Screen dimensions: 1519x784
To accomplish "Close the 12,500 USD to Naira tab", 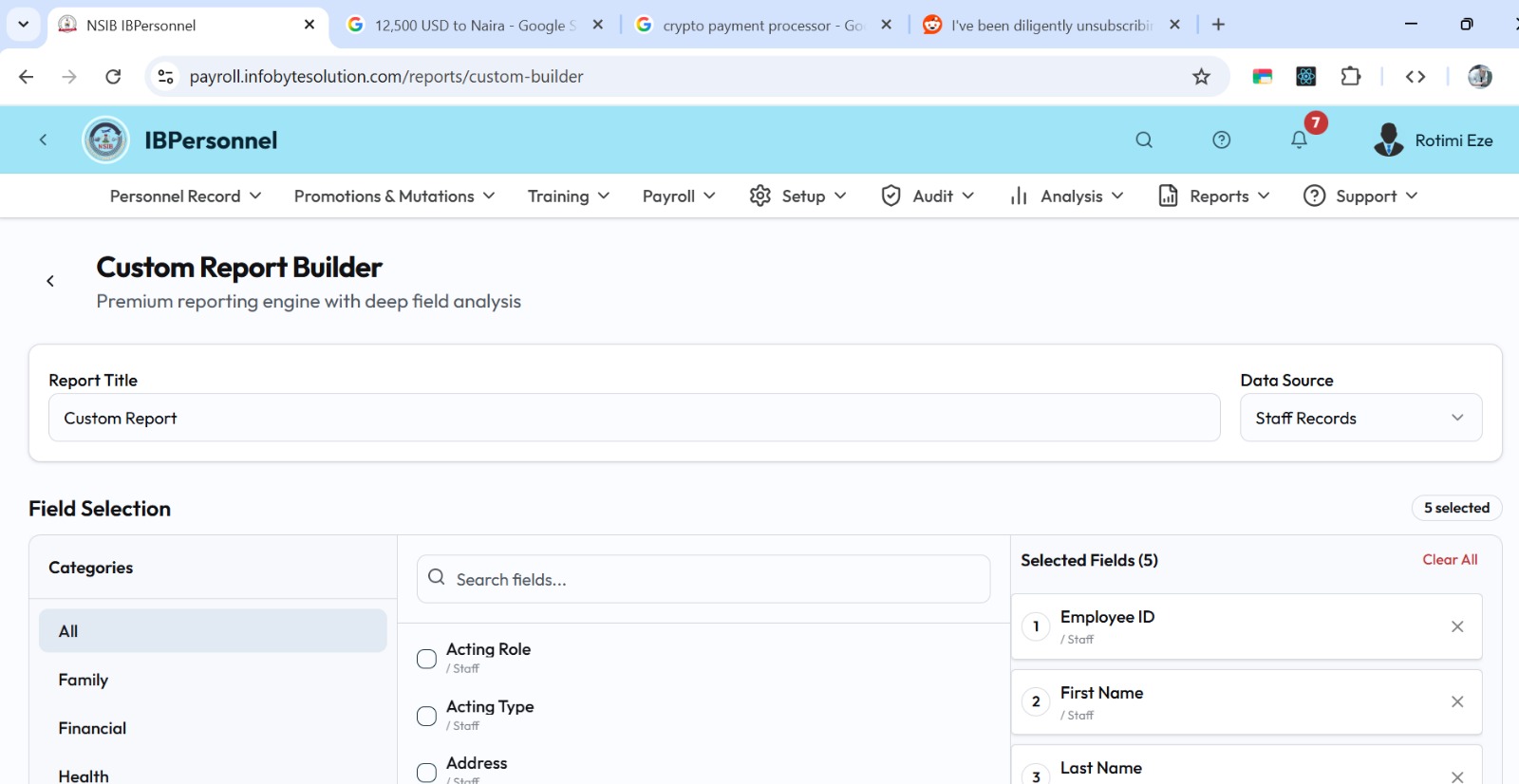I will (598, 25).
